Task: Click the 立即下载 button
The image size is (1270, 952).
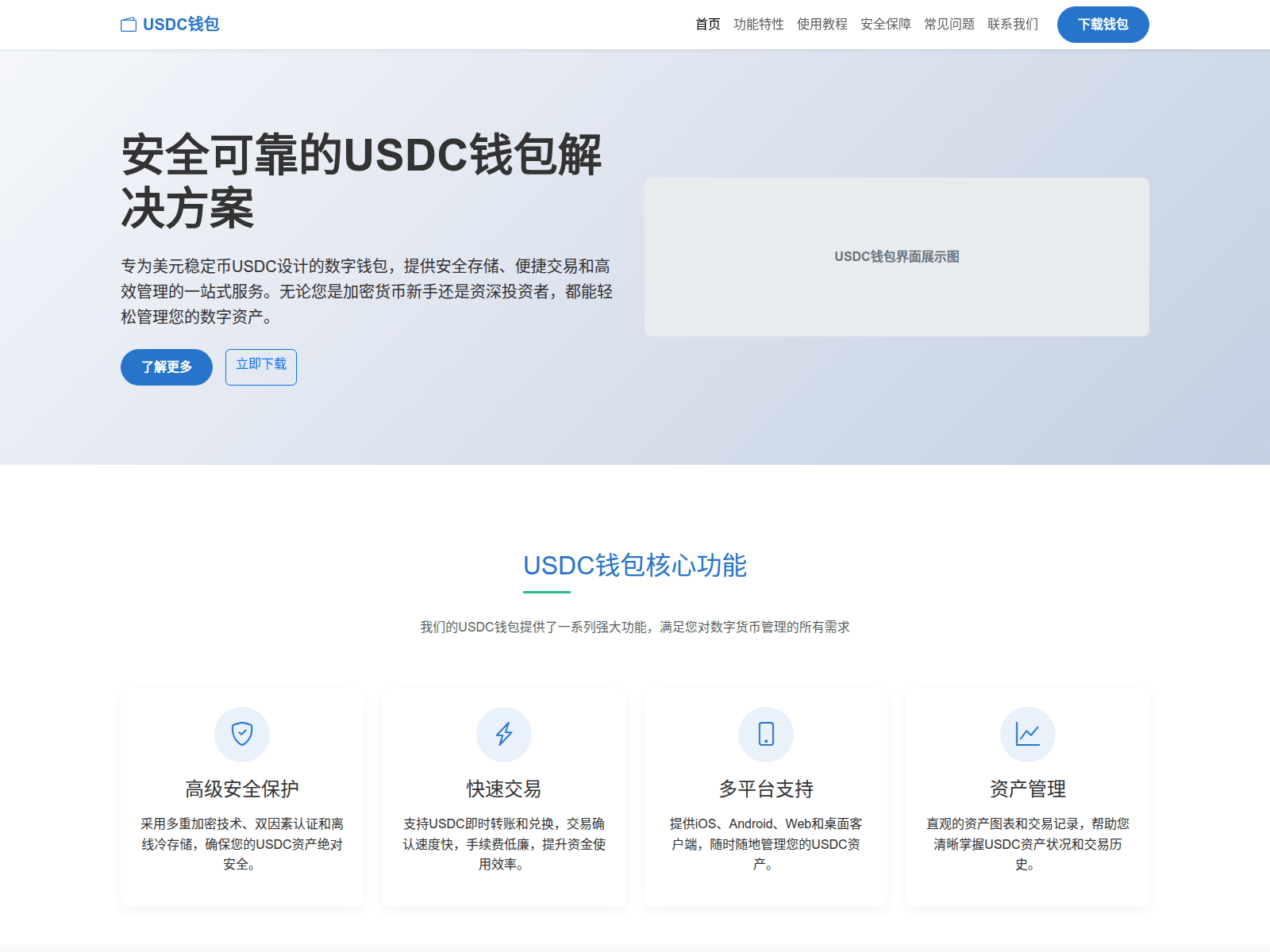Action: (260, 367)
